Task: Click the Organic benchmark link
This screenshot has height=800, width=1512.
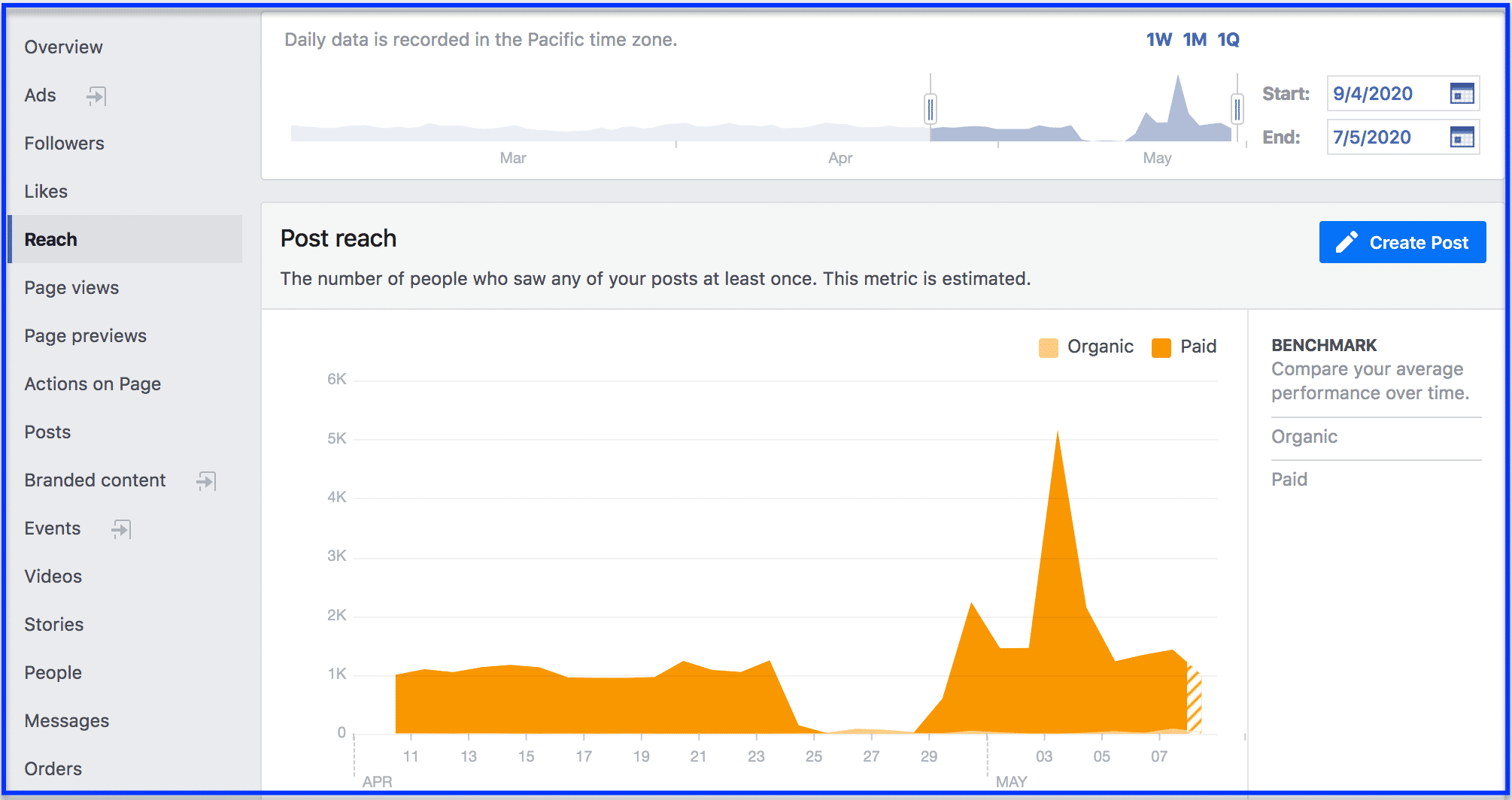Action: [1304, 437]
